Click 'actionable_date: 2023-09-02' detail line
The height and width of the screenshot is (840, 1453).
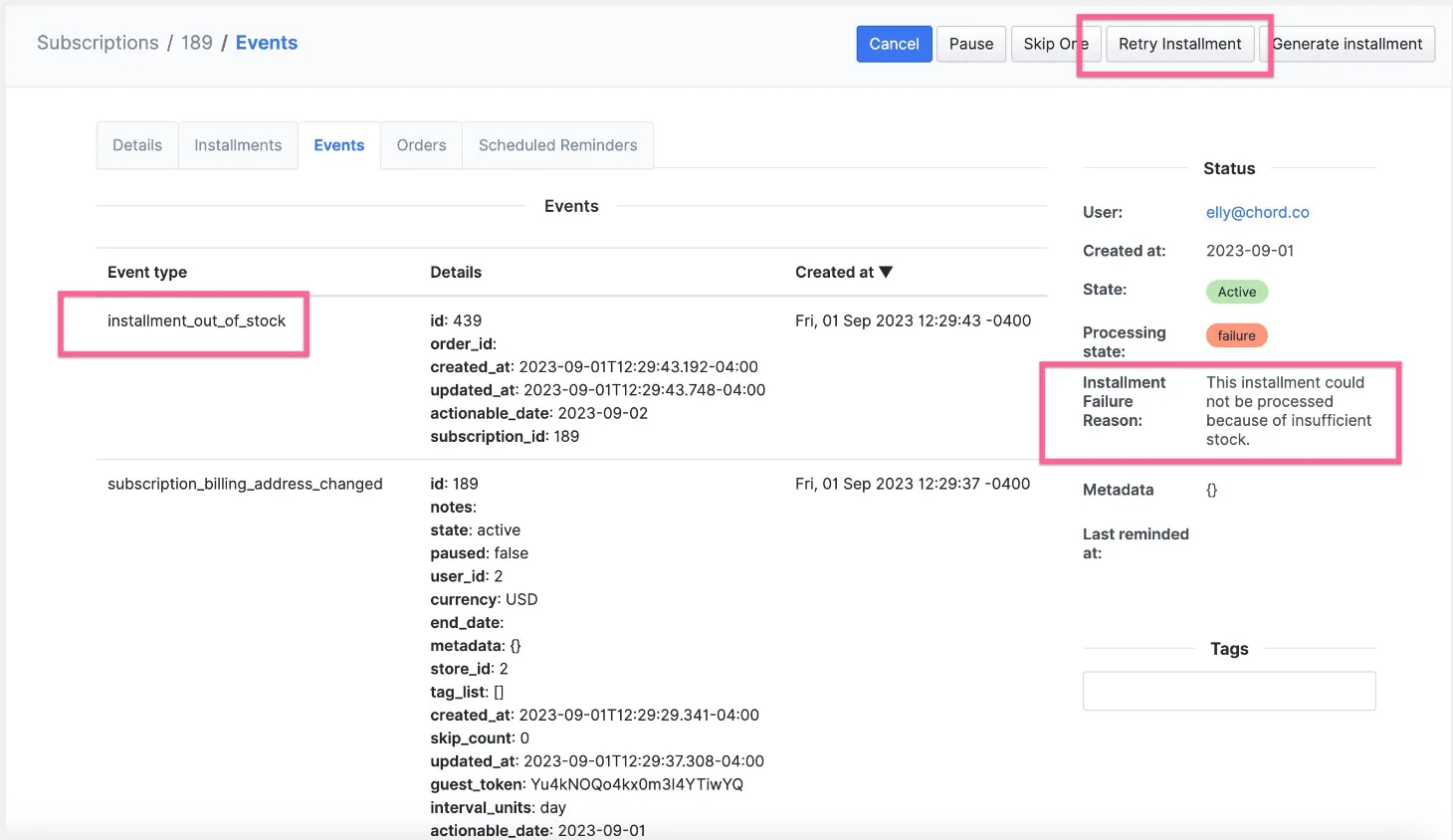[x=538, y=413]
